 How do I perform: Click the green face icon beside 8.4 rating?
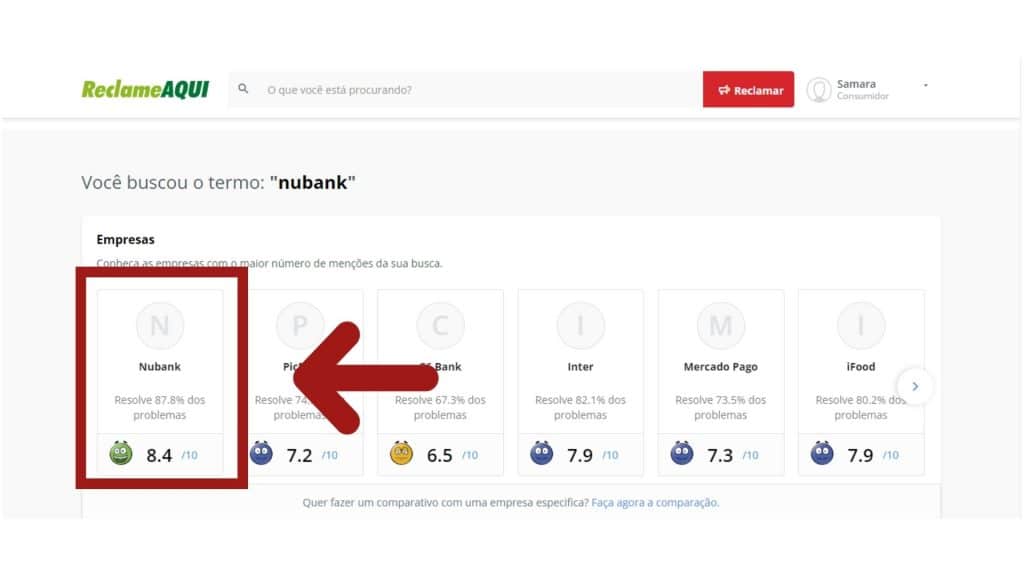tap(121, 453)
